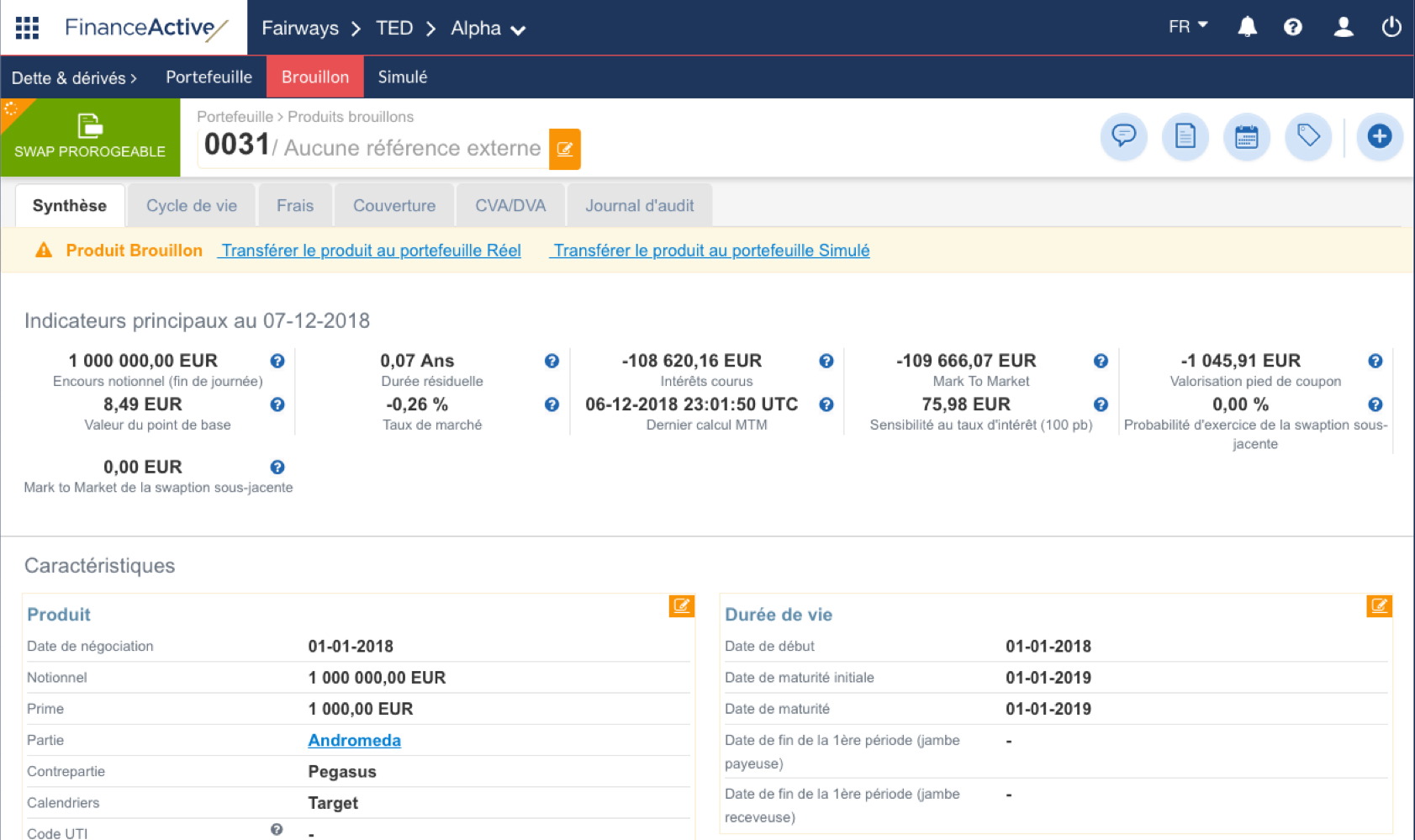
Task: Click the tag label icon
Action: [x=1308, y=136]
